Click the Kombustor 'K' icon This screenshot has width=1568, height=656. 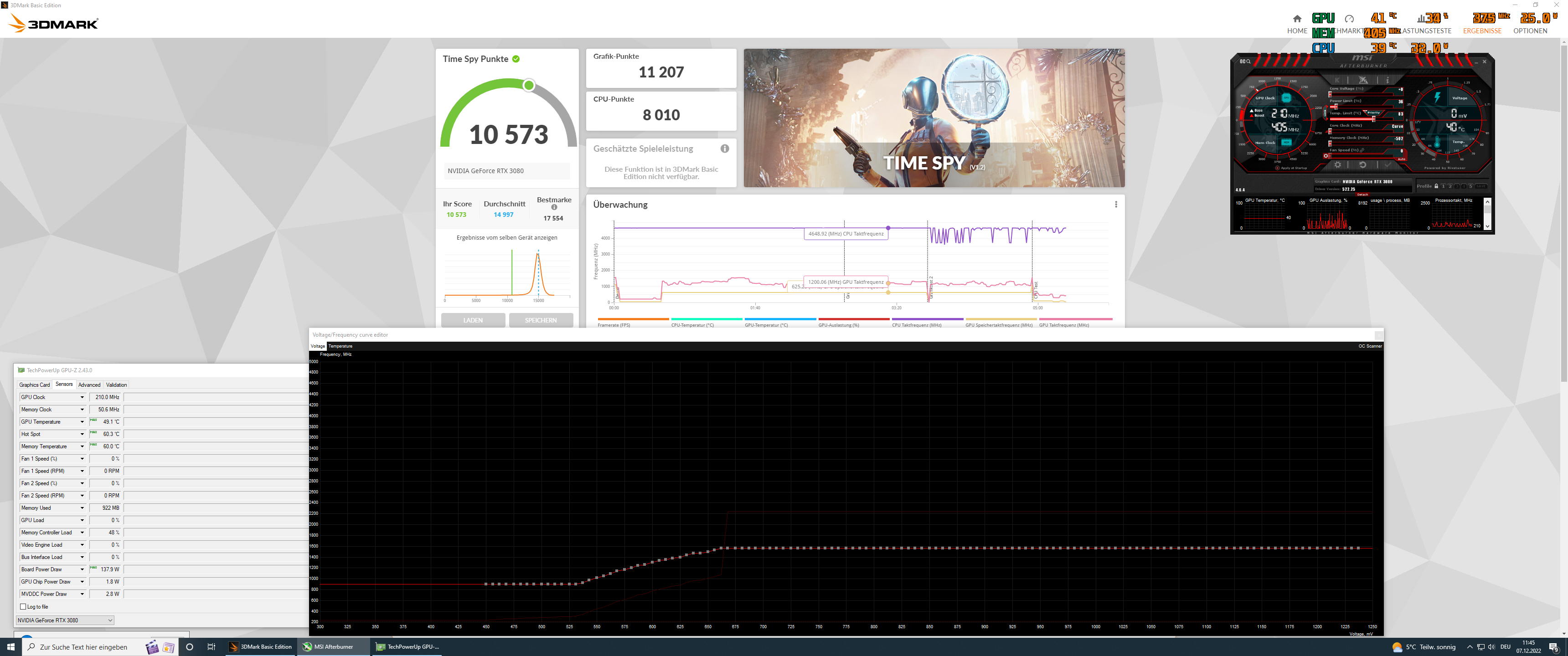click(1337, 80)
